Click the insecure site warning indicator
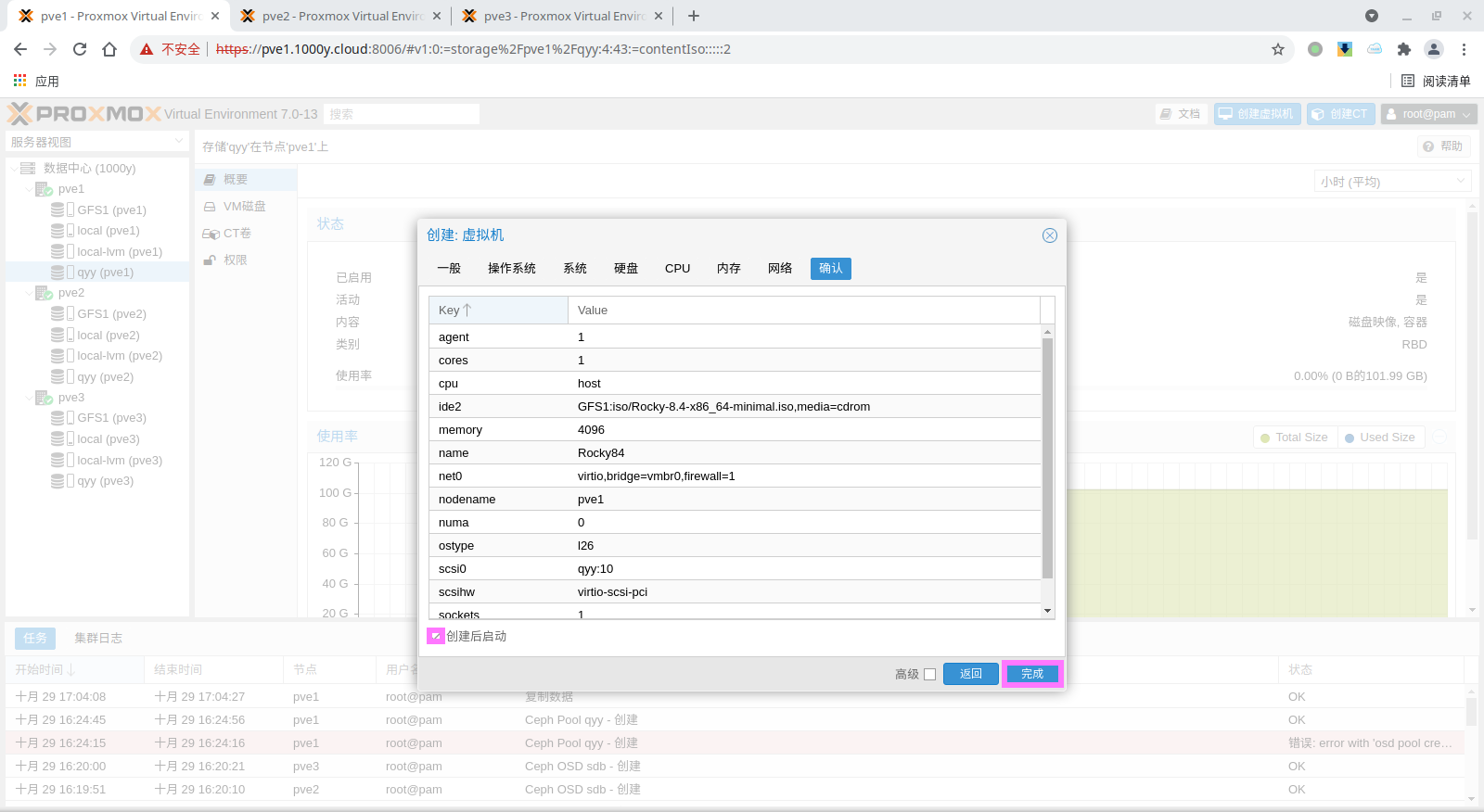Viewport: 1484px width, 812px height. (x=171, y=49)
